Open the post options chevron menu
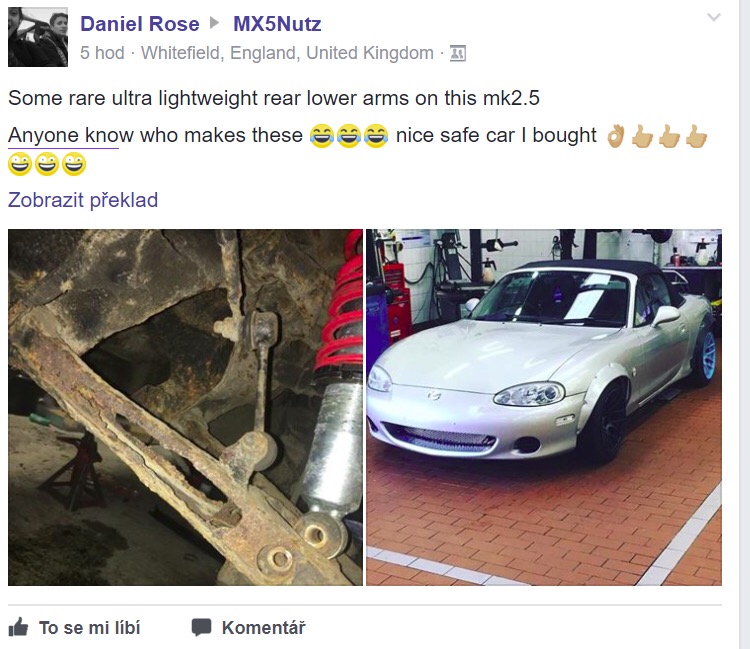This screenshot has width=750, height=649. click(714, 18)
